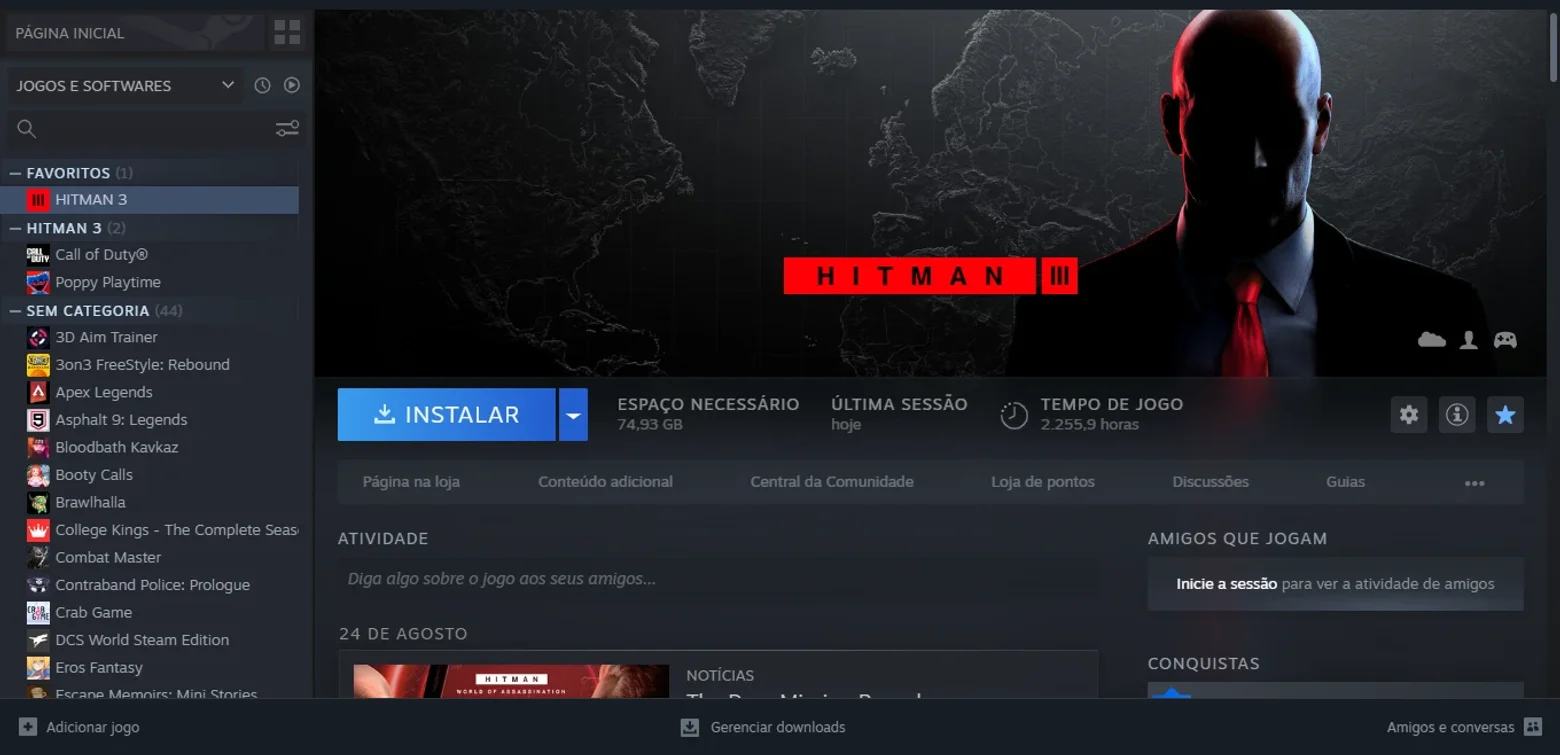The height and width of the screenshot is (755, 1560).
Task: Open the collections grid view icon
Action: 287,33
